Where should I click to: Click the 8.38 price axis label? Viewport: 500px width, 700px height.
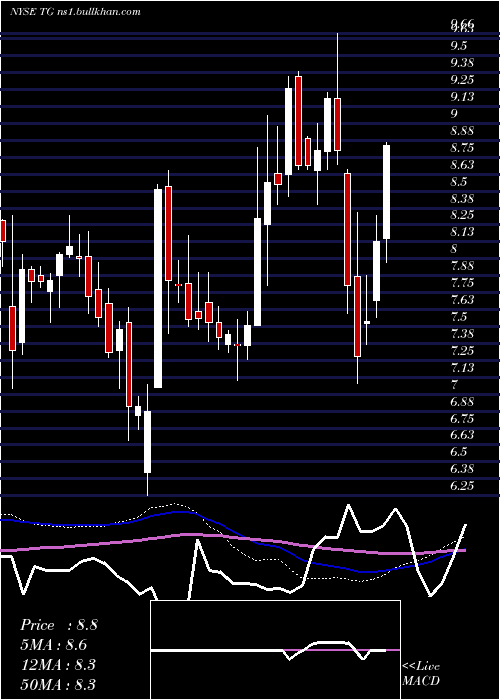462,198
